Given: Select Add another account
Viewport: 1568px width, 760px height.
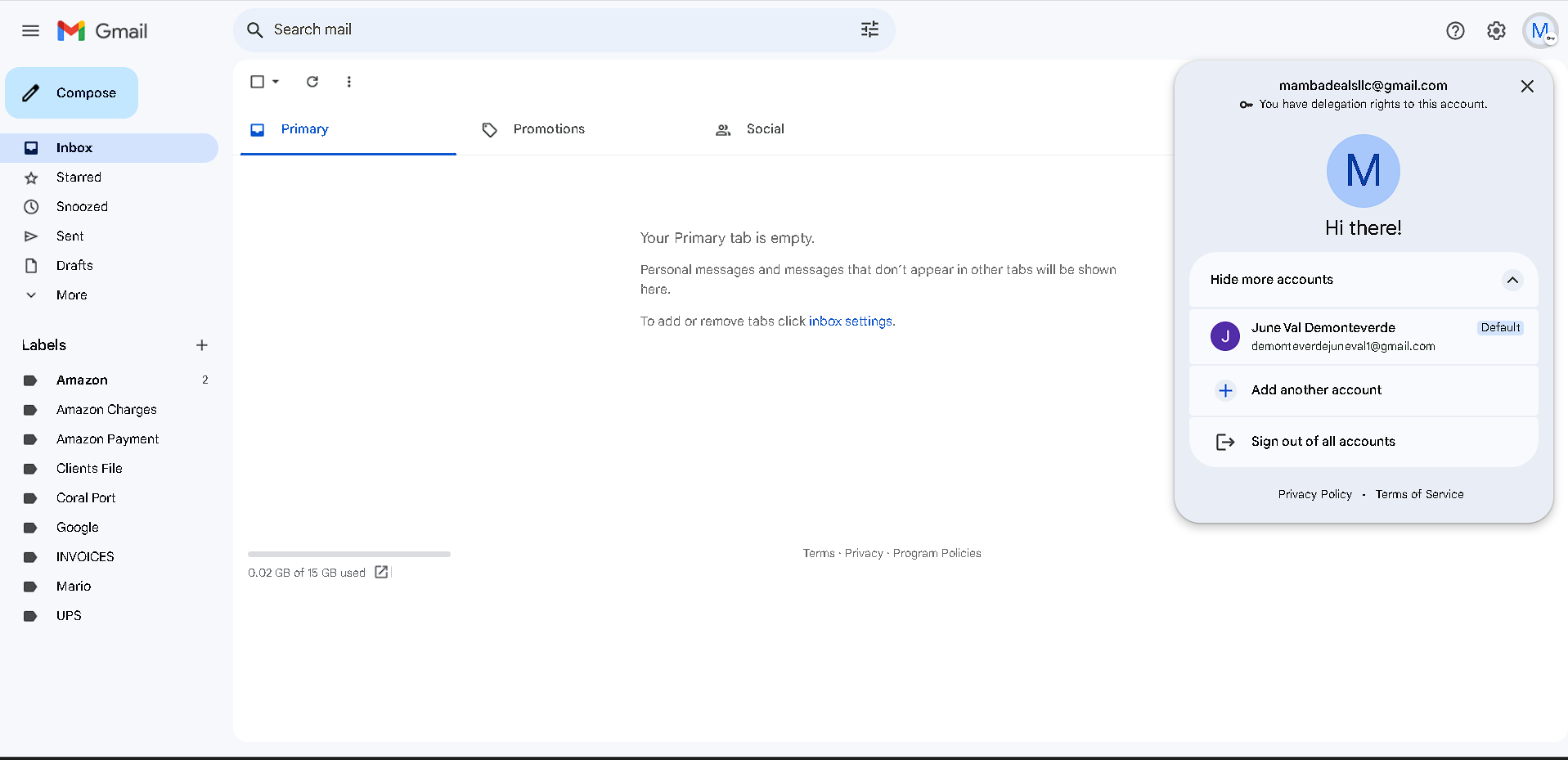Looking at the screenshot, I should click(x=1364, y=390).
